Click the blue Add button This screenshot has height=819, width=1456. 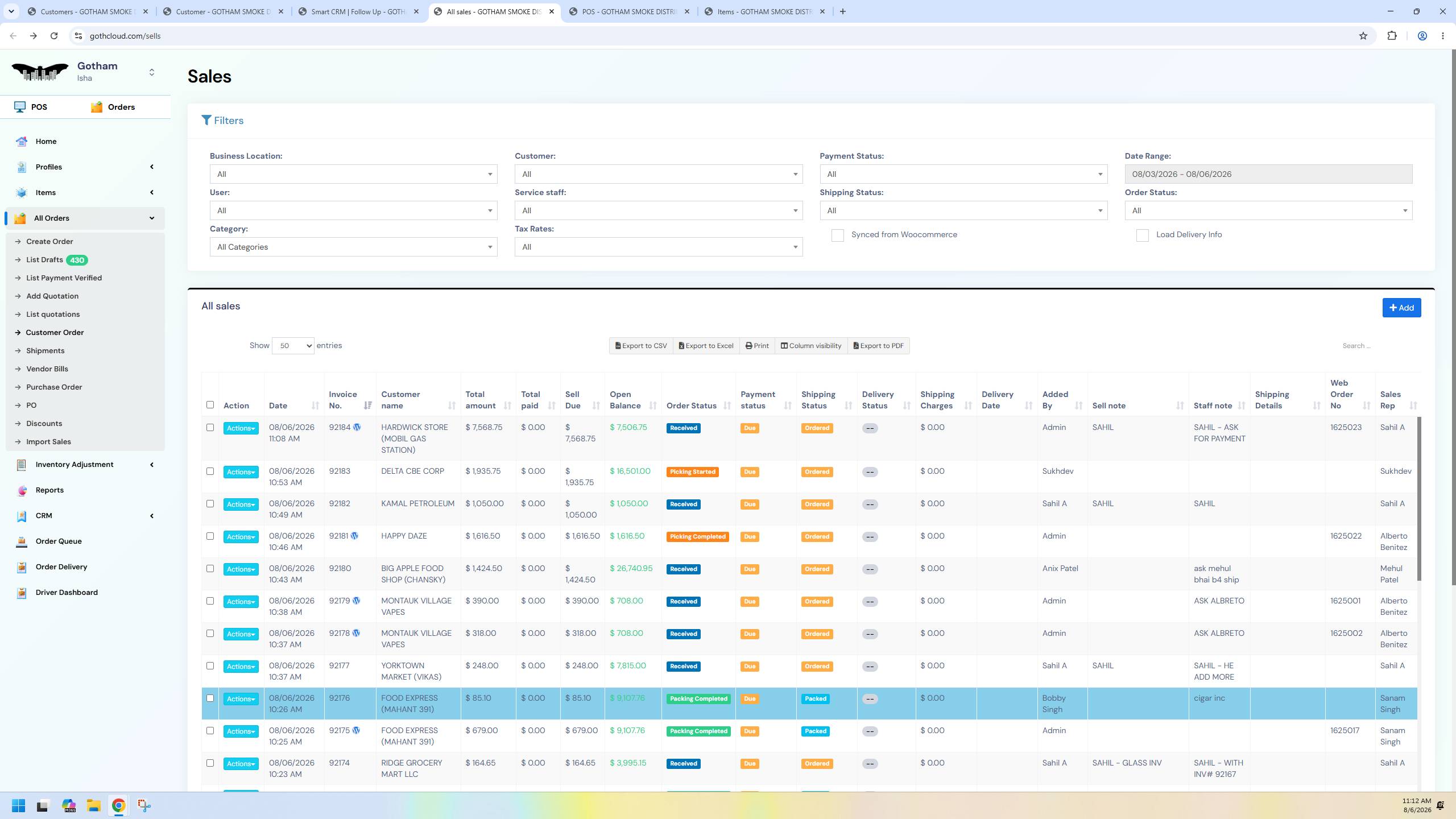pyautogui.click(x=1401, y=308)
